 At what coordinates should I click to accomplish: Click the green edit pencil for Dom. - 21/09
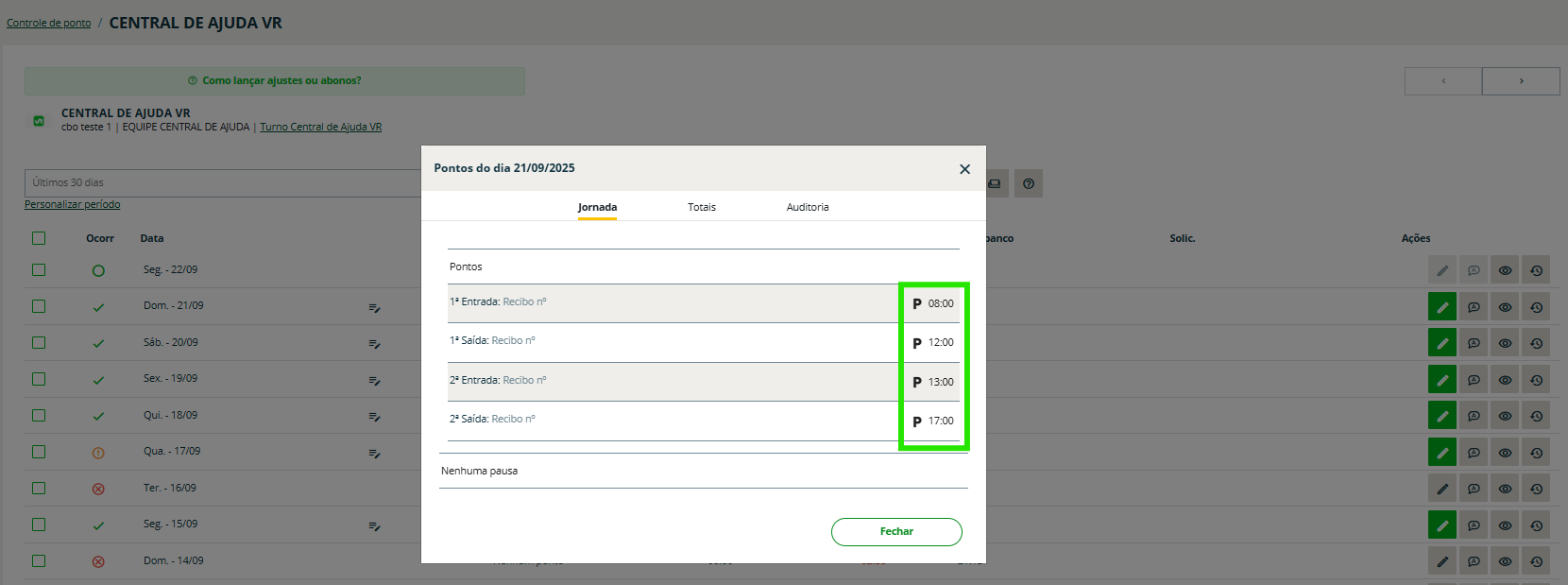1441,307
